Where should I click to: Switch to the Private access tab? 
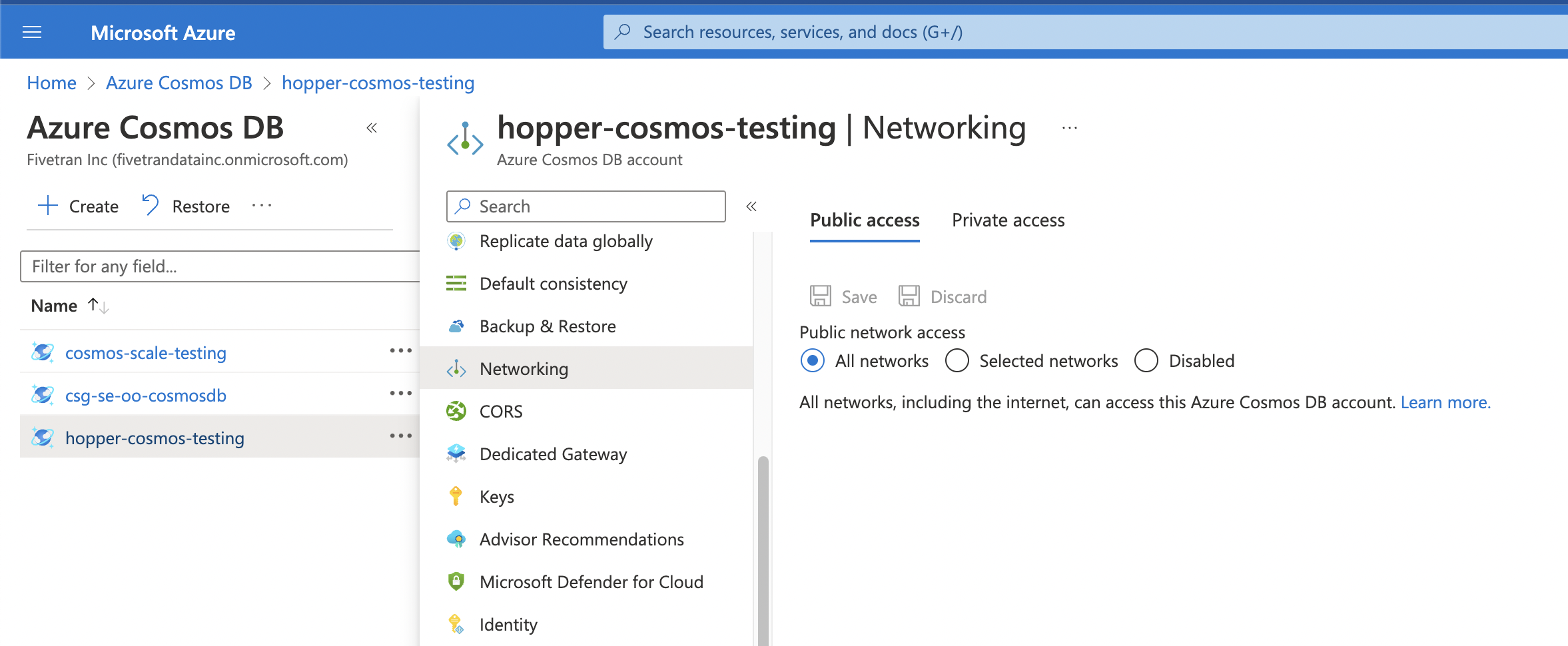pyautogui.click(x=1008, y=220)
